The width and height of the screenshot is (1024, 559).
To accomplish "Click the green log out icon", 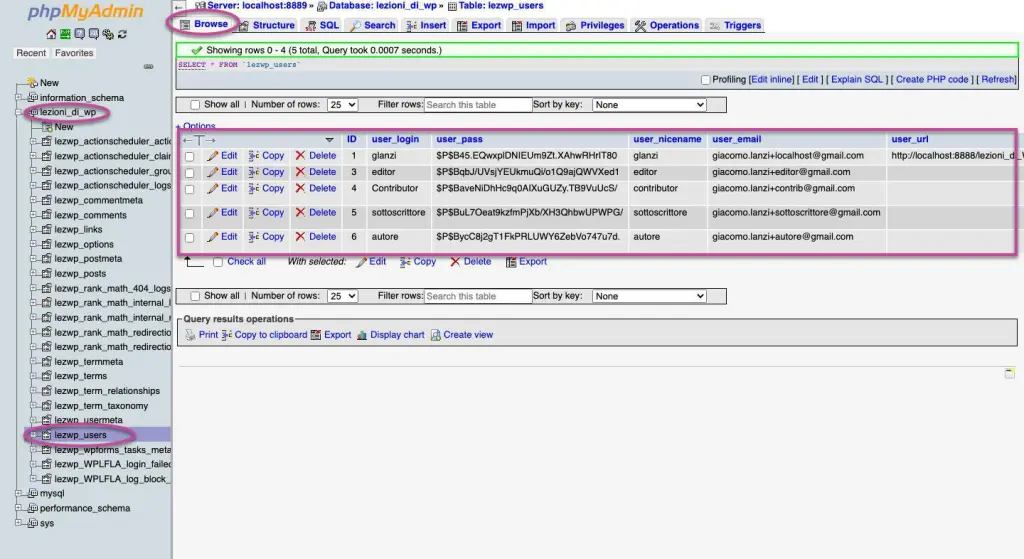I will [x=65, y=34].
